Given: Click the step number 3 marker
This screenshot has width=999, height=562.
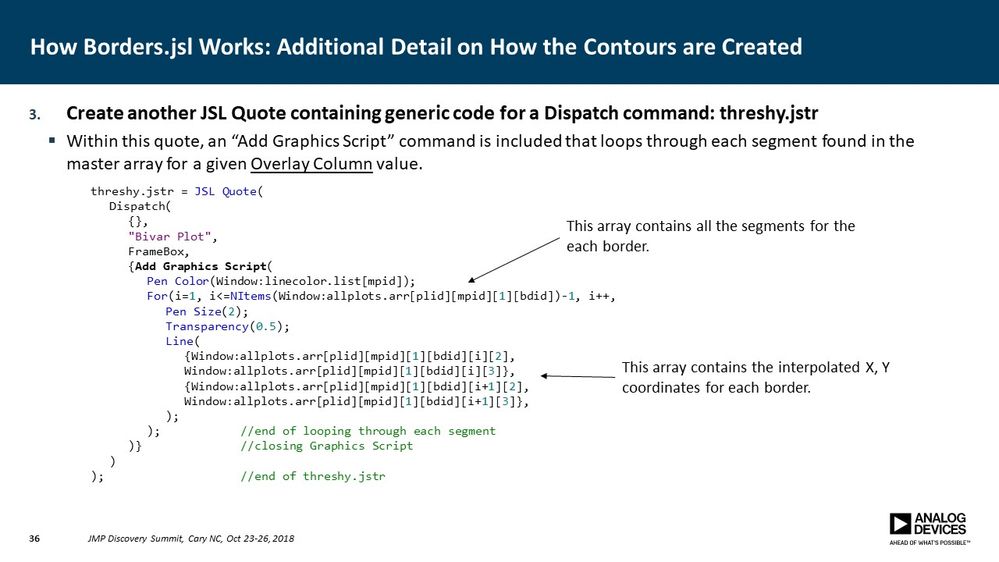Looking at the screenshot, I should point(34,115).
